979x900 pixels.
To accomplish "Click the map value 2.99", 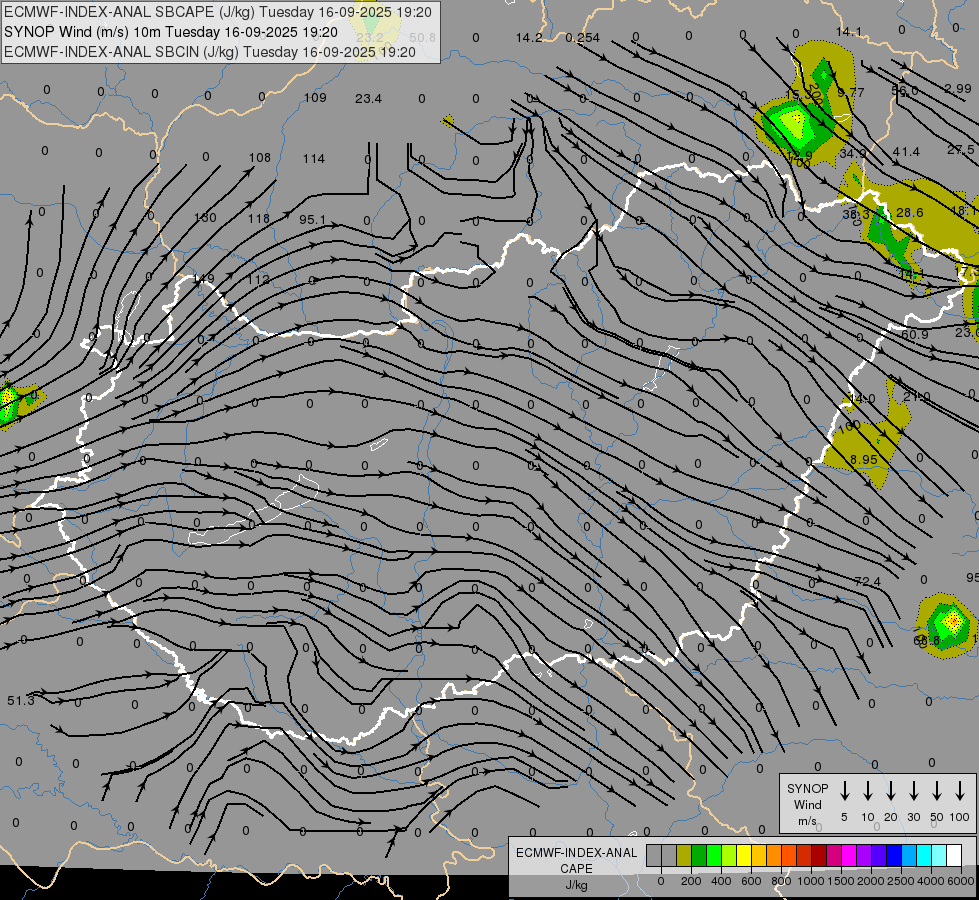I will click(958, 89).
